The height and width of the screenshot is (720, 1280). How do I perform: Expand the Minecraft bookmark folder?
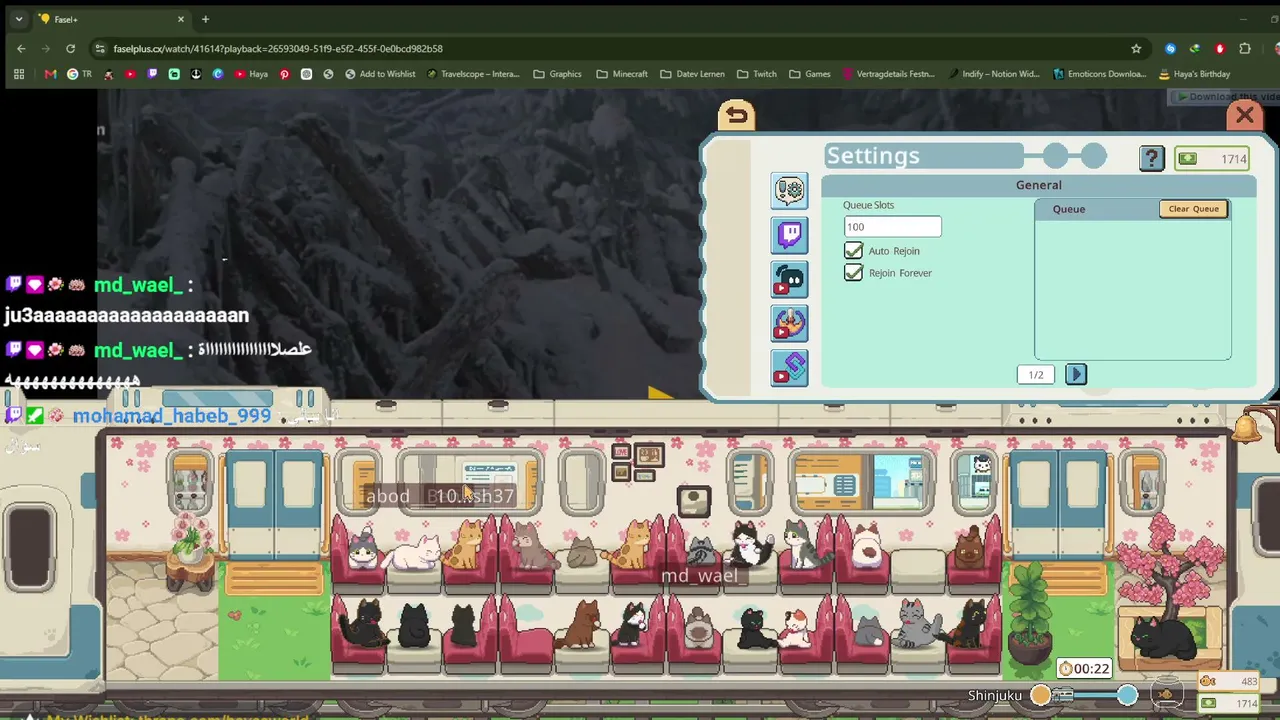[621, 74]
